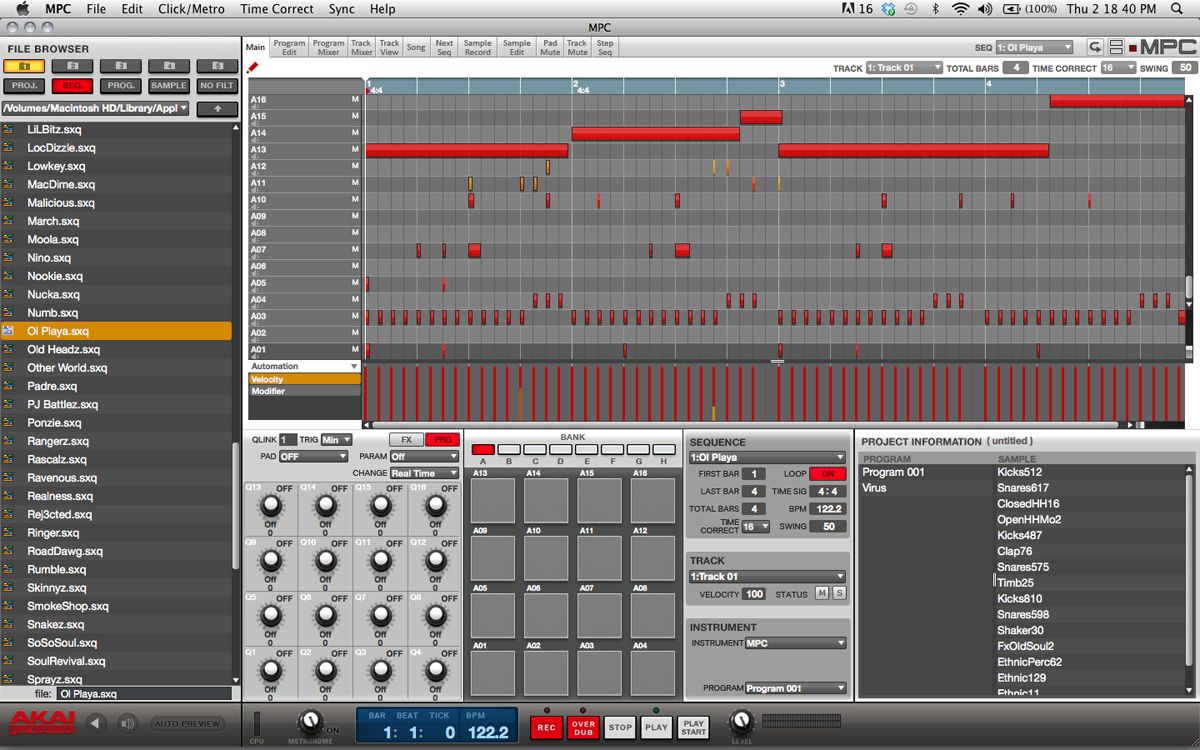1200x750 pixels.
Task: Click the folder-up arrow in File Browser
Action: tap(218, 108)
